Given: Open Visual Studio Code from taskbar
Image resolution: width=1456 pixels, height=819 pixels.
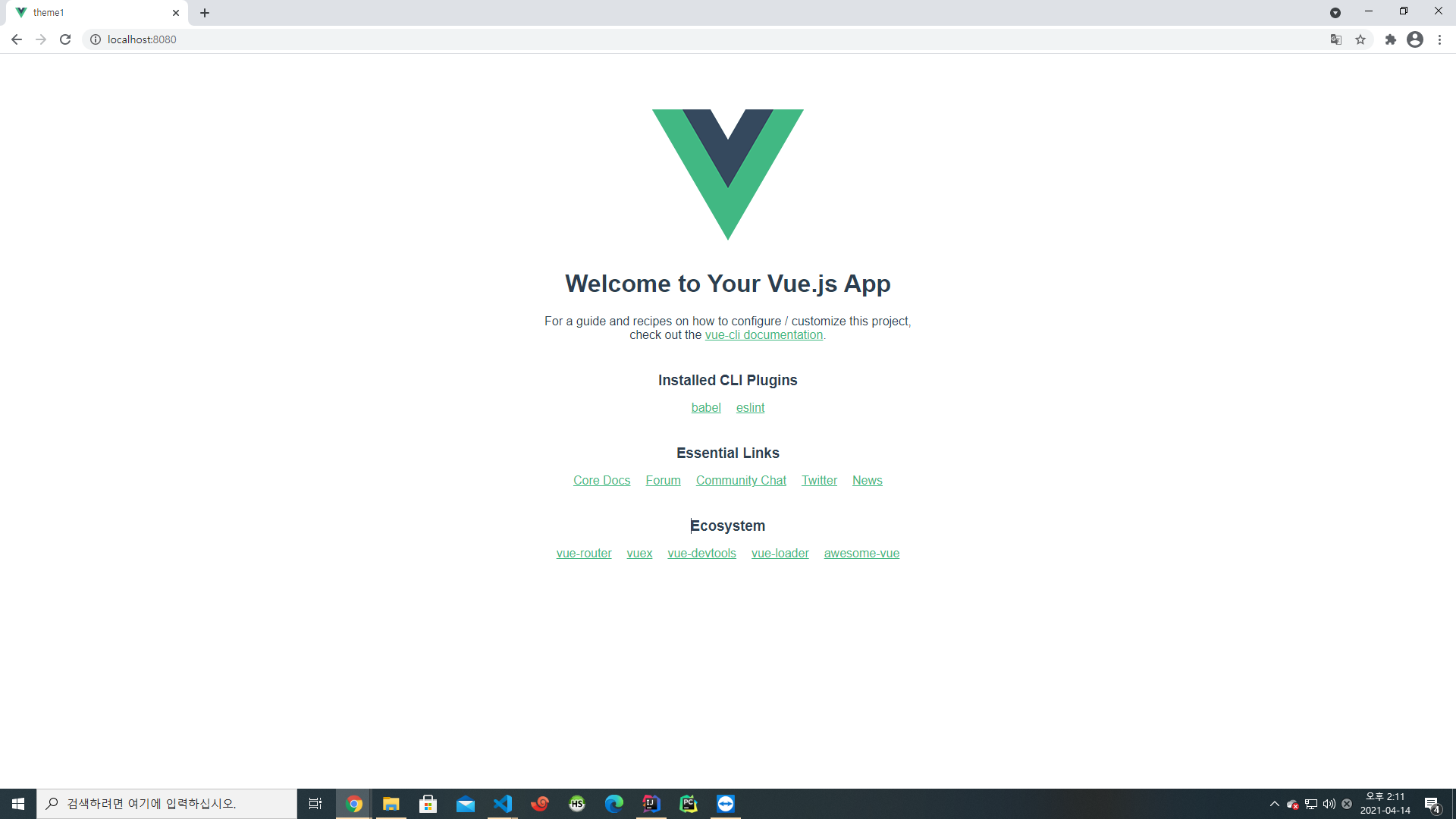Looking at the screenshot, I should click(x=503, y=804).
